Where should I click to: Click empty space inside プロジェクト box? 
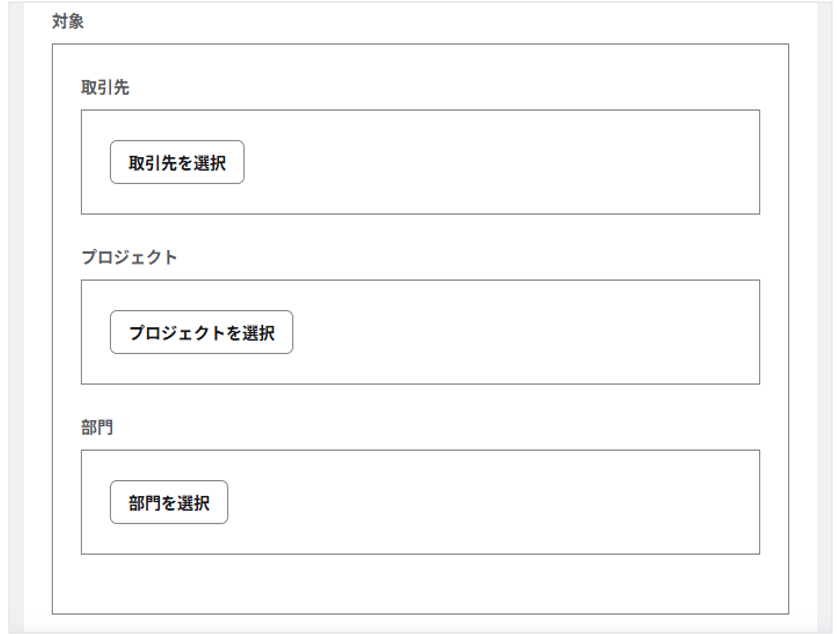pyautogui.click(x=520, y=333)
